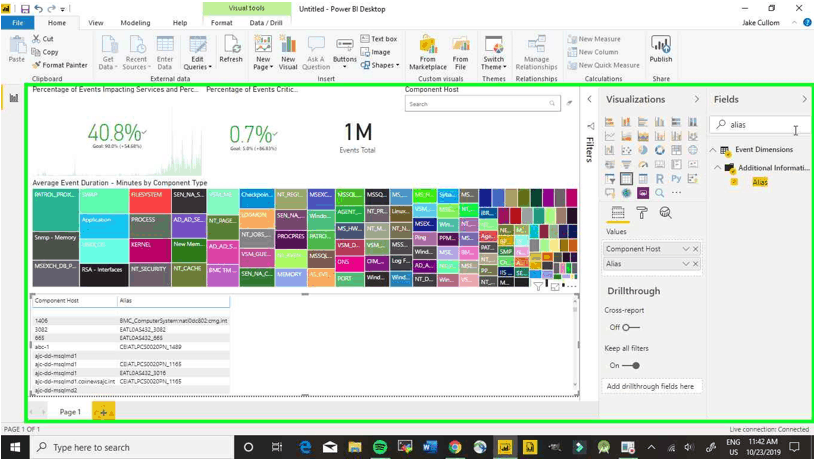816x460 pixels.
Task: Click Format Painter button
Action: click(x=59, y=65)
